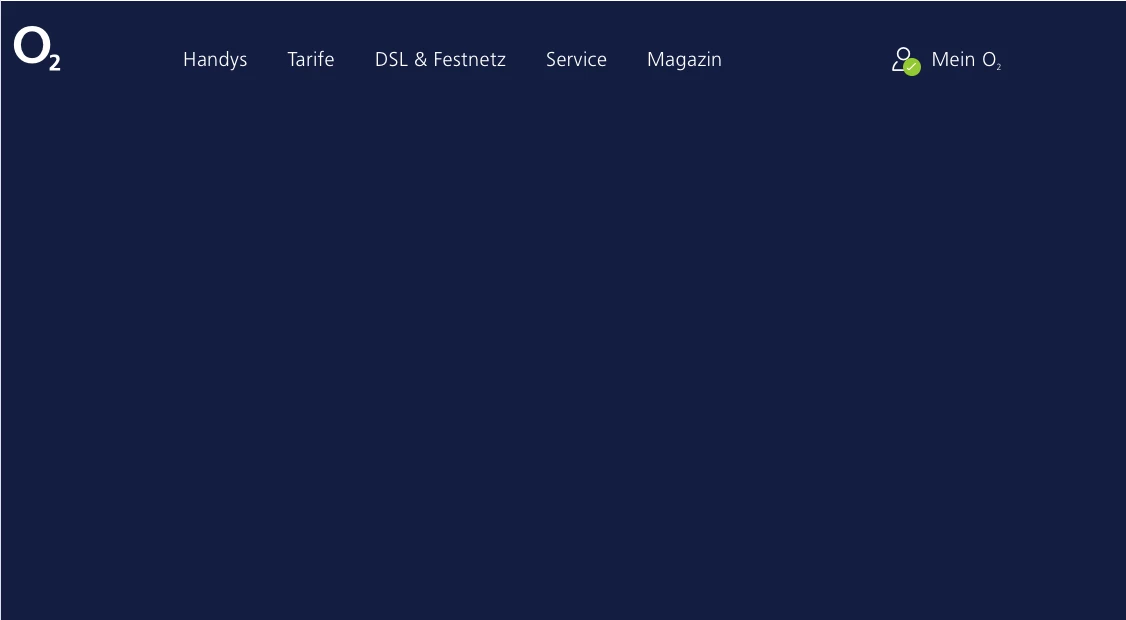Select the logged-in status check icon

[x=912, y=67]
